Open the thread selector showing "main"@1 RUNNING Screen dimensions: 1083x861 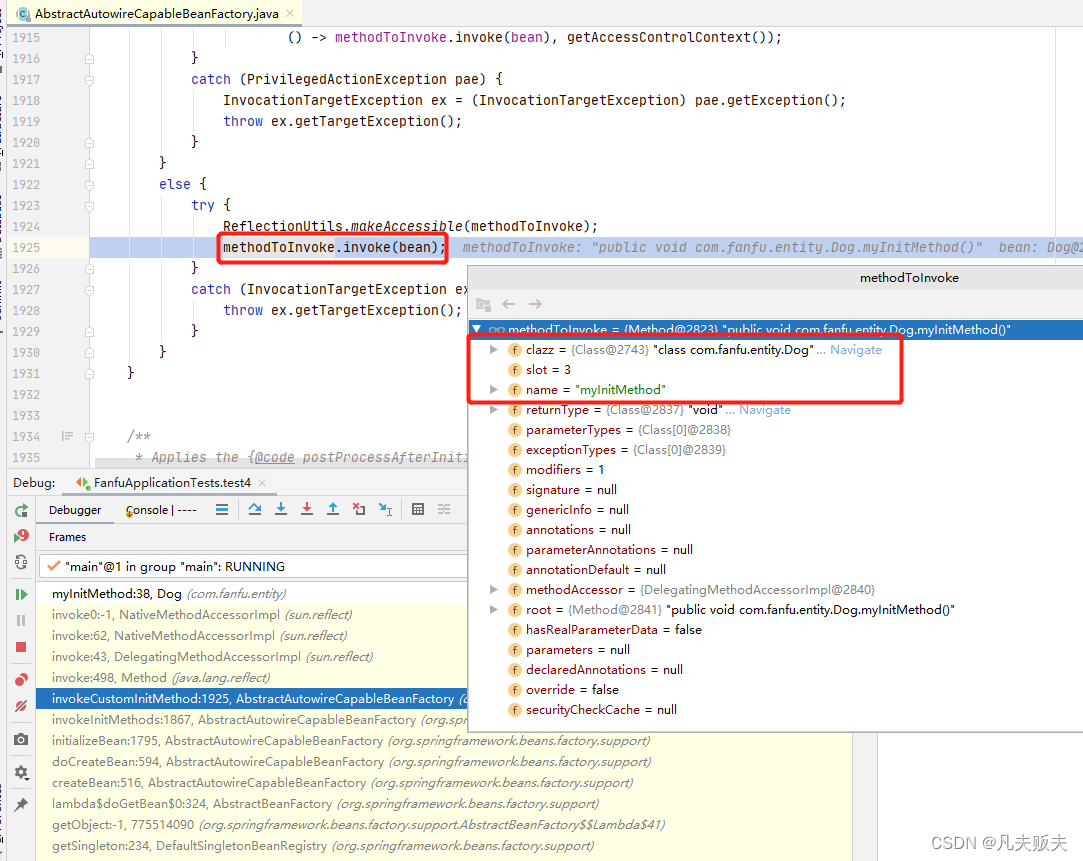253,566
